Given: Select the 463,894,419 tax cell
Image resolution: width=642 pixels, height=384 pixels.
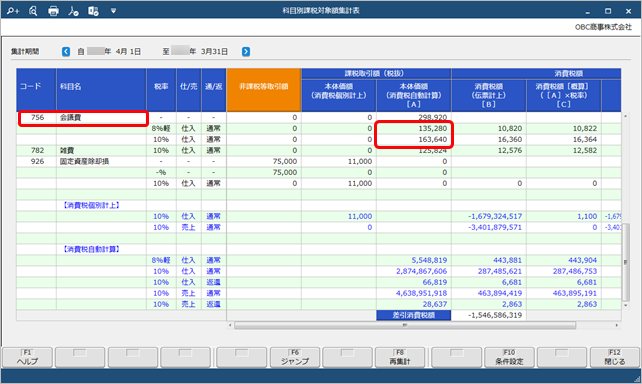Looking at the screenshot, I should click(x=489, y=294).
